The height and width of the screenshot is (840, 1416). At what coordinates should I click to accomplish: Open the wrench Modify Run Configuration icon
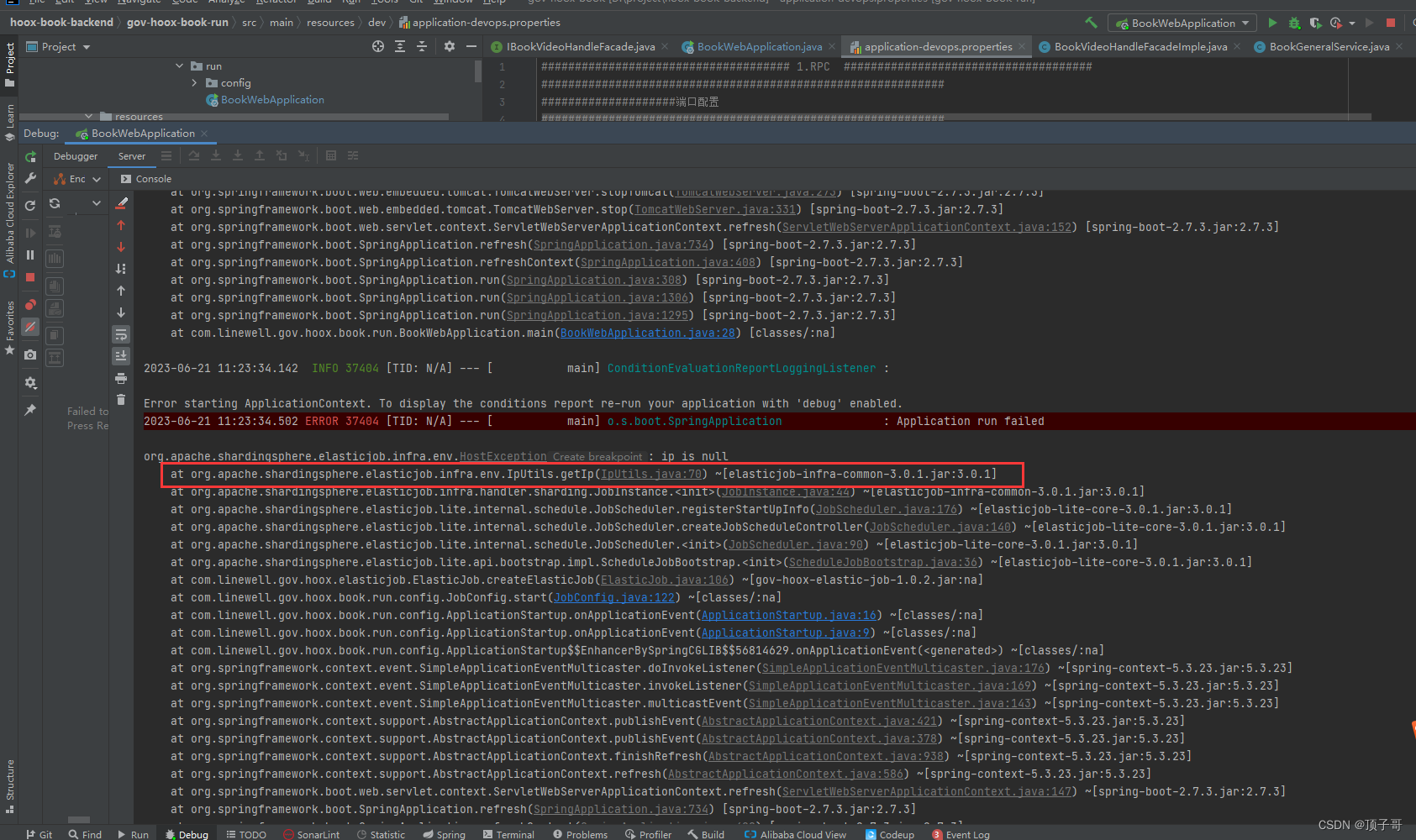tap(30, 178)
